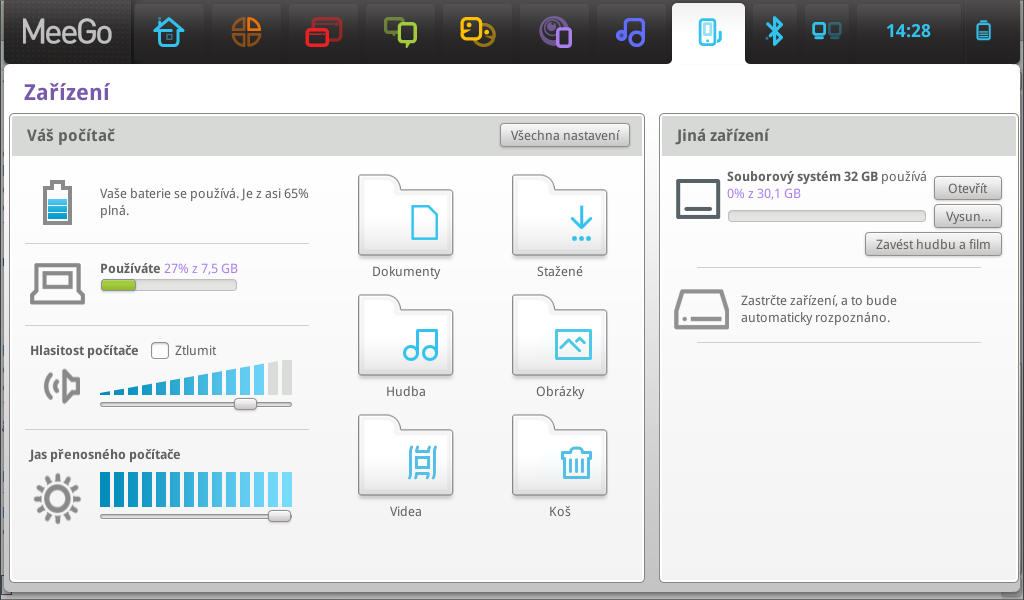Eject the 32 GB device with Vysun
The height and width of the screenshot is (600, 1024).
pos(967,216)
